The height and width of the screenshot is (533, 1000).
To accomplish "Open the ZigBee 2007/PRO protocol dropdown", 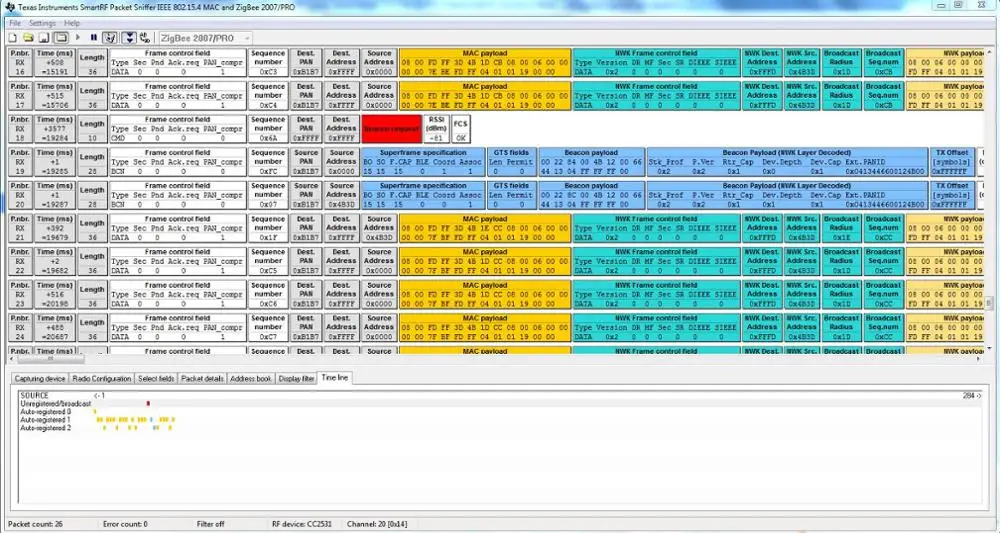I will click(204, 38).
